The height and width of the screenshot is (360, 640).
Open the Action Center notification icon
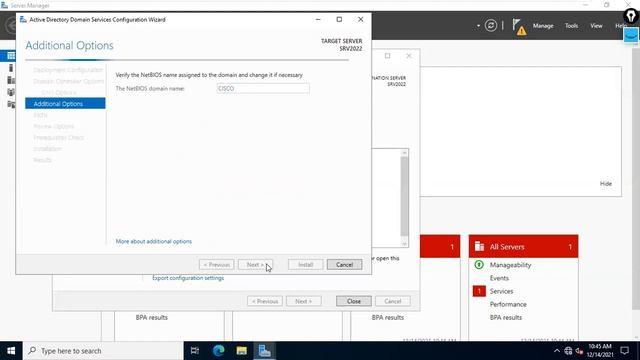(x=624, y=351)
